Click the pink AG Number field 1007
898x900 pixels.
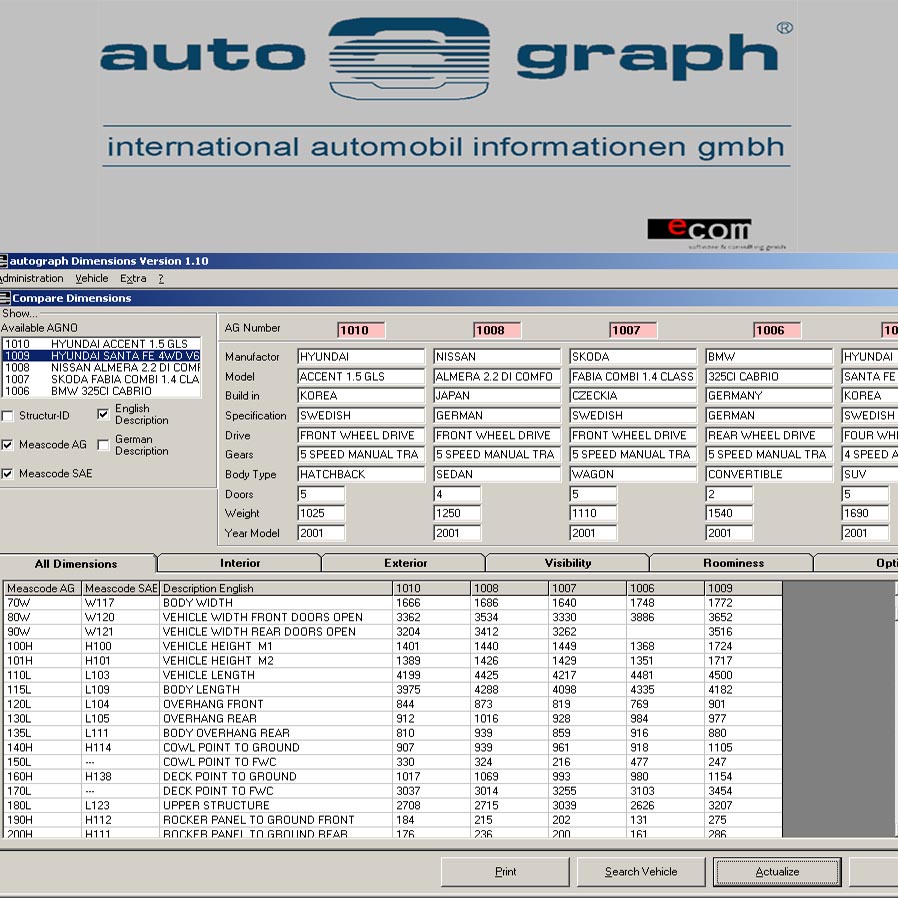pos(633,330)
